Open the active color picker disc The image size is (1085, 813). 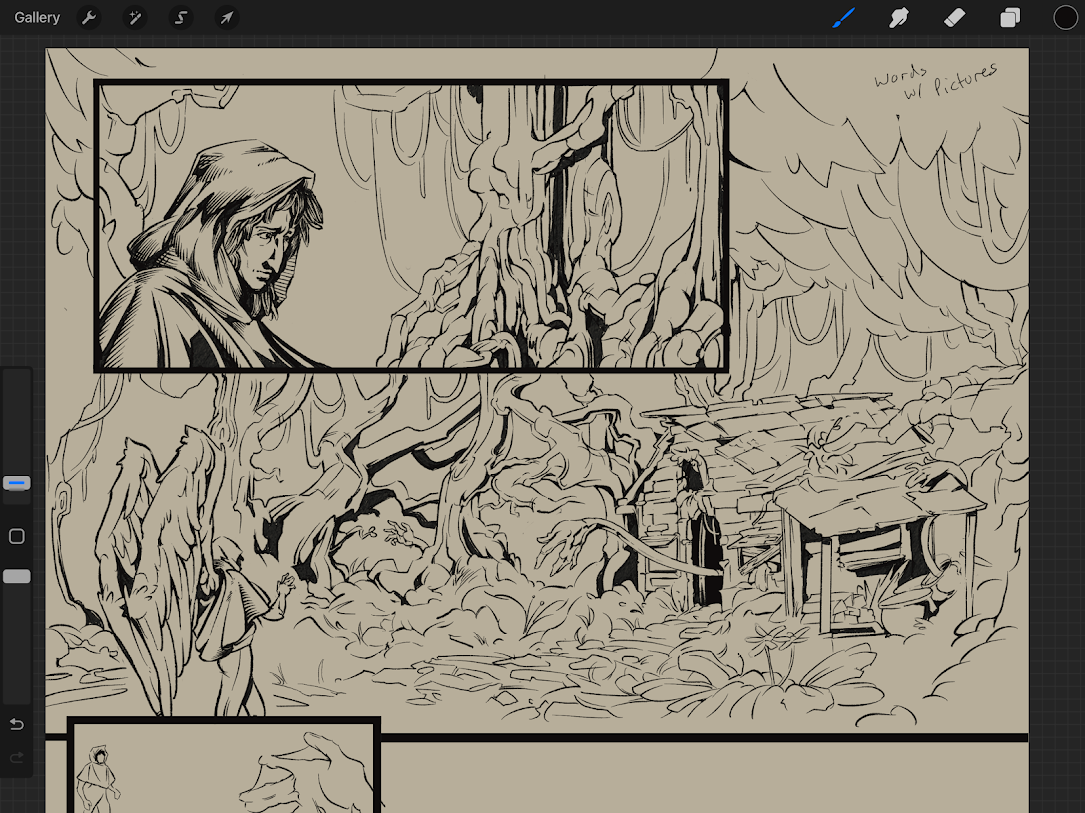click(1063, 17)
